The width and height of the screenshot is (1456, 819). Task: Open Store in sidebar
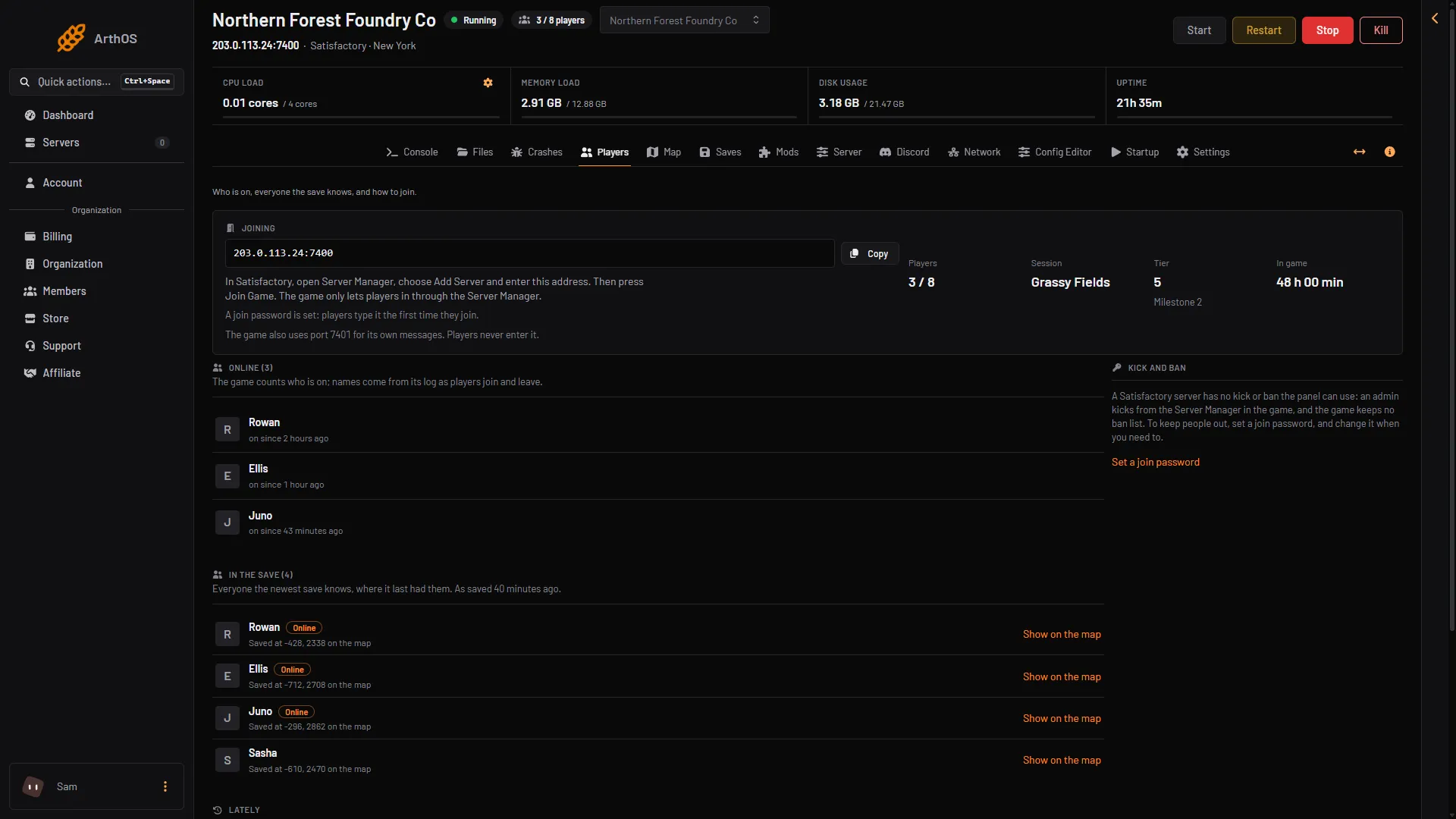[96, 318]
